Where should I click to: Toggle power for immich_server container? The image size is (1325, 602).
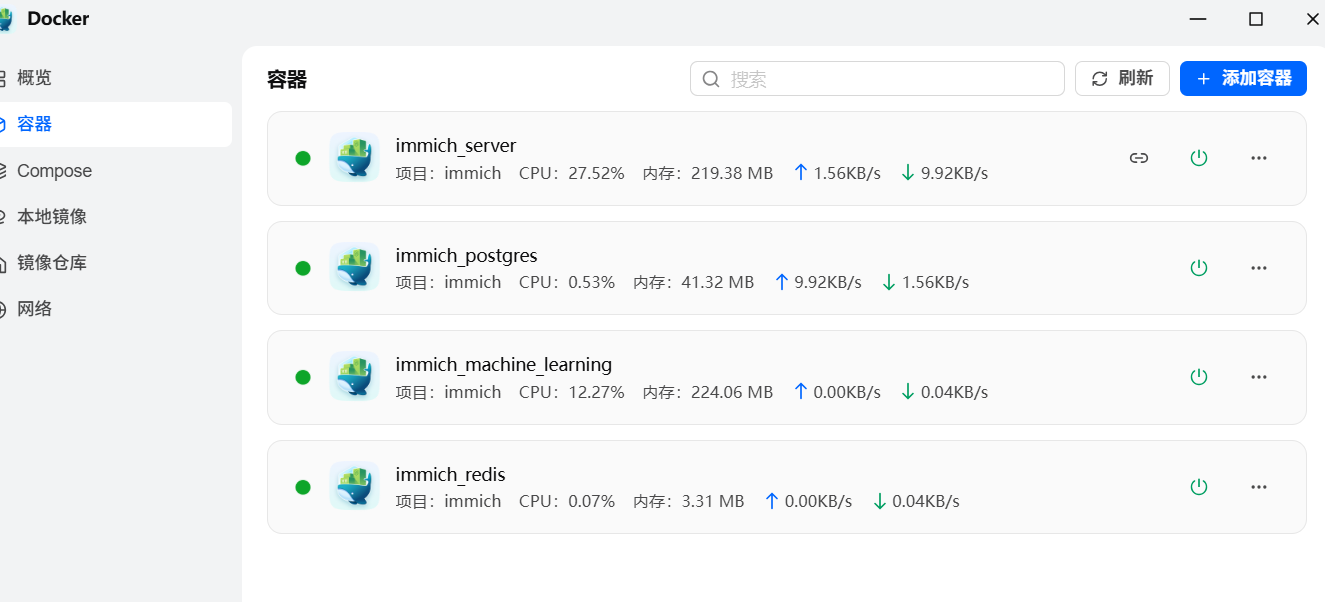pos(1199,158)
